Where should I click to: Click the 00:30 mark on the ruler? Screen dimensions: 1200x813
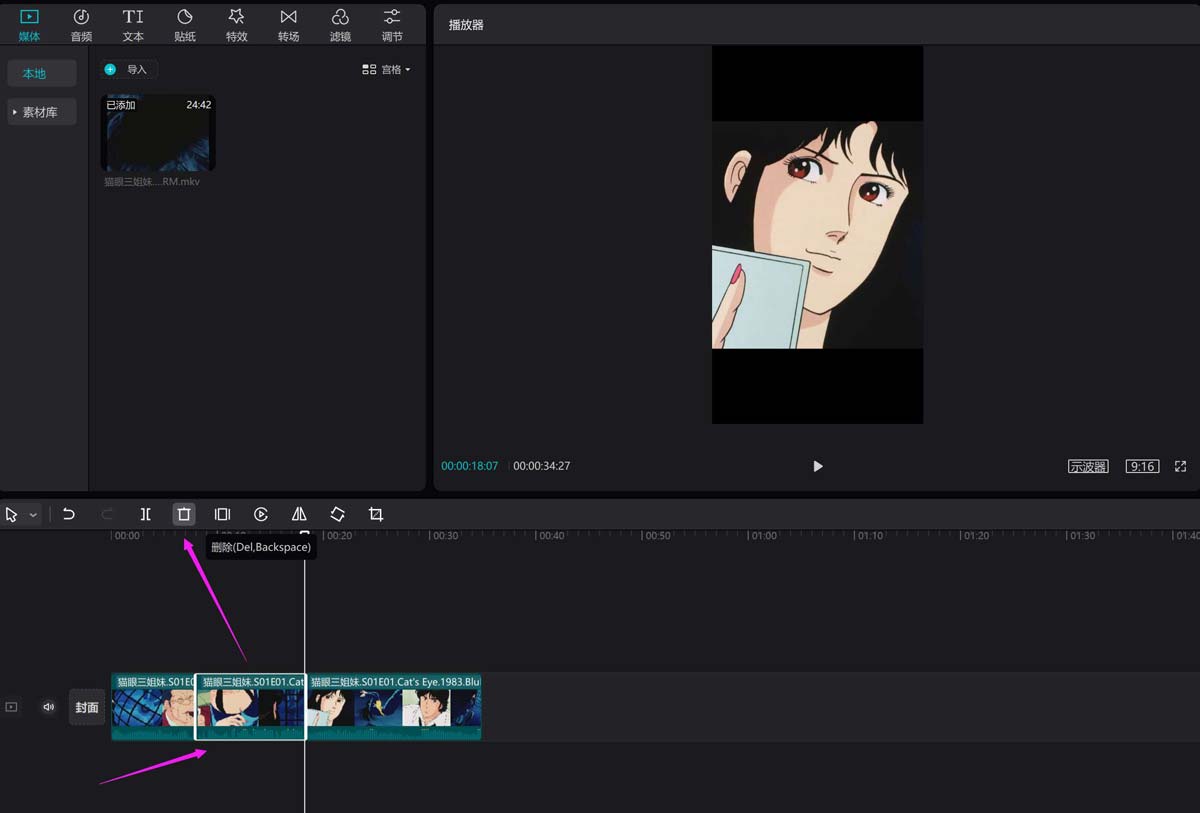click(x=444, y=536)
